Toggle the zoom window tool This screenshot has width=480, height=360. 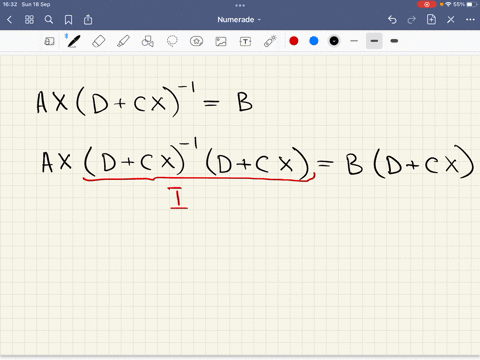coord(49,41)
